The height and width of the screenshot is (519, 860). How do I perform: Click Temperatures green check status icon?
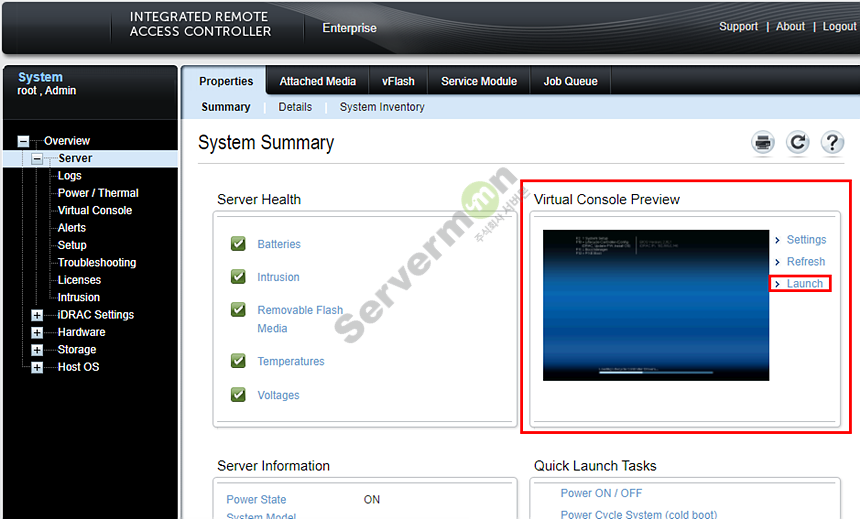coord(238,361)
